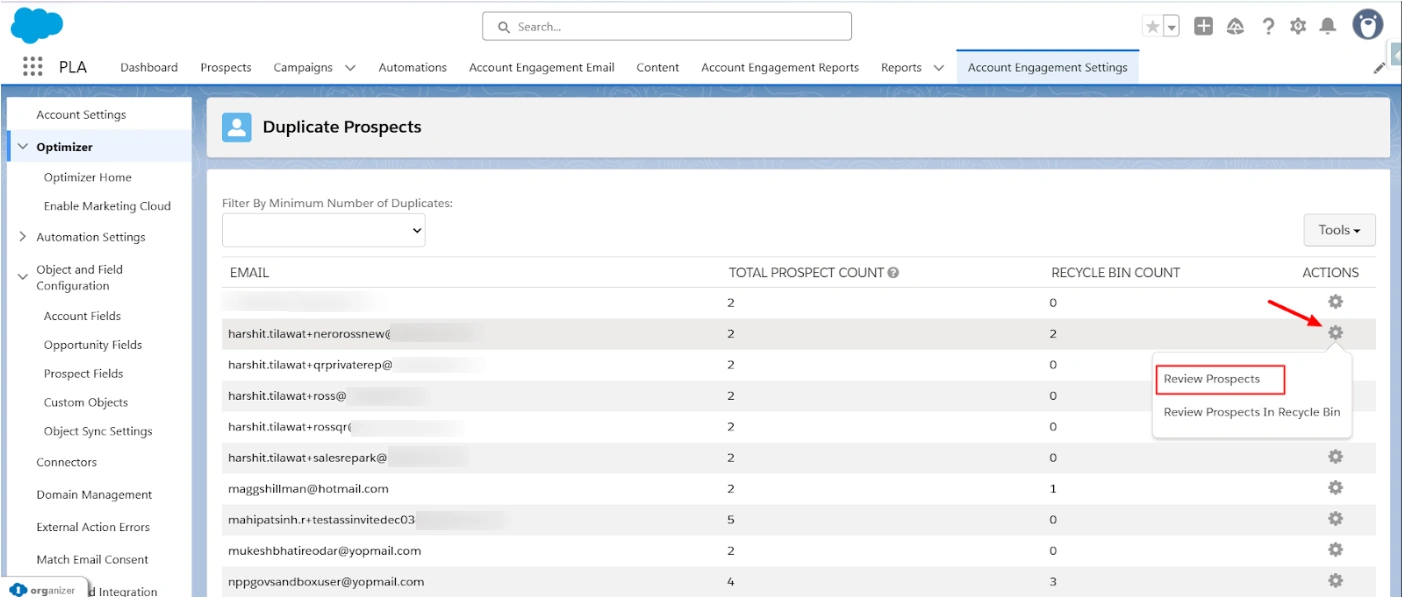Open actions gear for nppgovsandboxuser@yopmail.com row
1402x598 pixels.
(x=1335, y=581)
